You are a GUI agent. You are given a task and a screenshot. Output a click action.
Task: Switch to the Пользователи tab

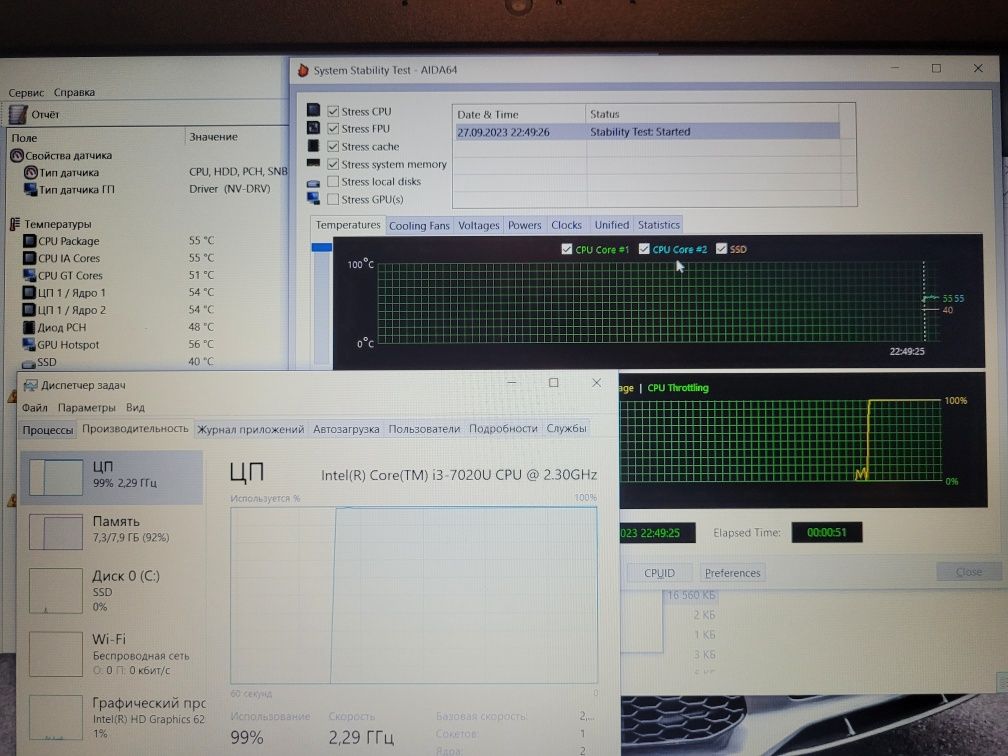click(424, 429)
